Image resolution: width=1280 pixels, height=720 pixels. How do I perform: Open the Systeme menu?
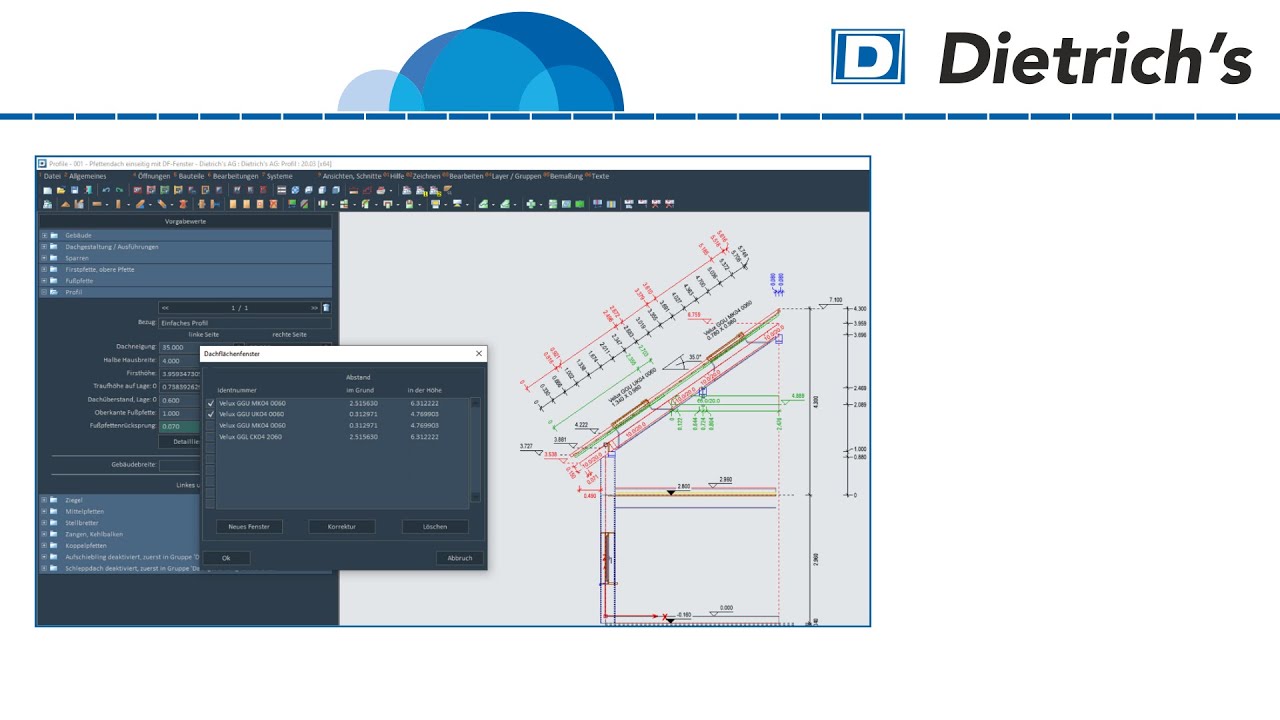279,176
